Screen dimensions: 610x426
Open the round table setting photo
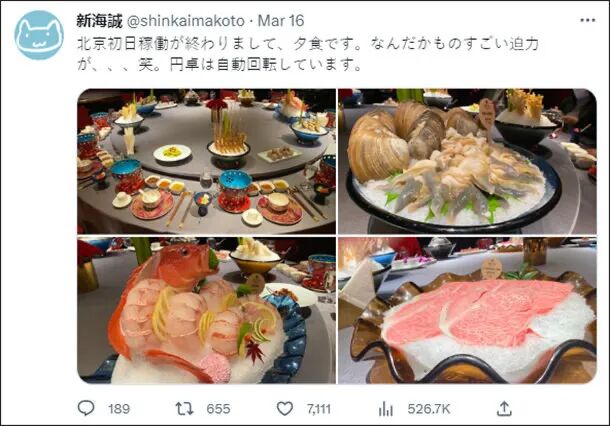click(207, 161)
